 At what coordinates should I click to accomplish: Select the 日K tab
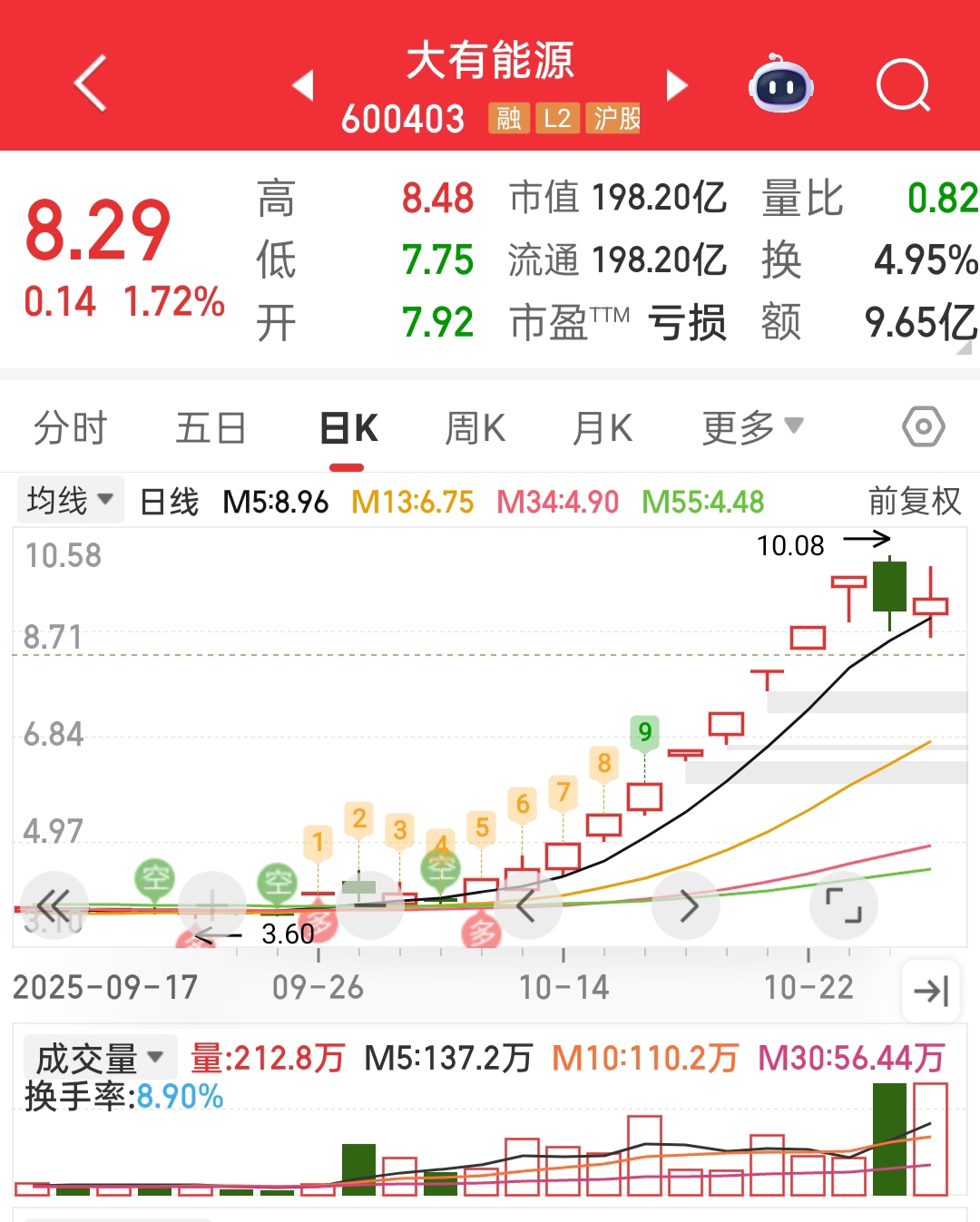348,427
